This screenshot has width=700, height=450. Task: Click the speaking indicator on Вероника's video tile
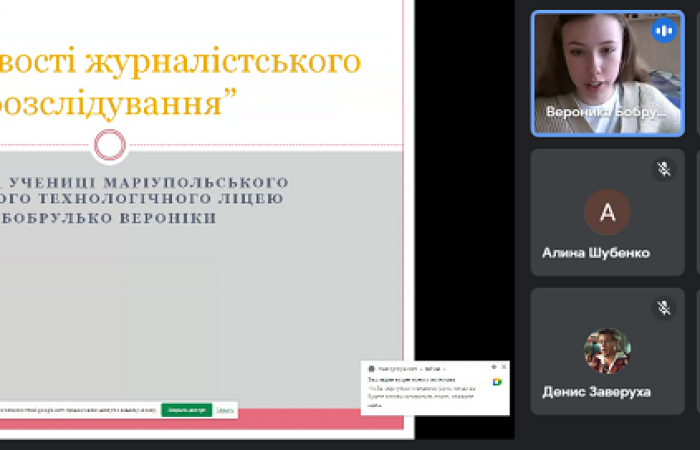pyautogui.click(x=664, y=31)
